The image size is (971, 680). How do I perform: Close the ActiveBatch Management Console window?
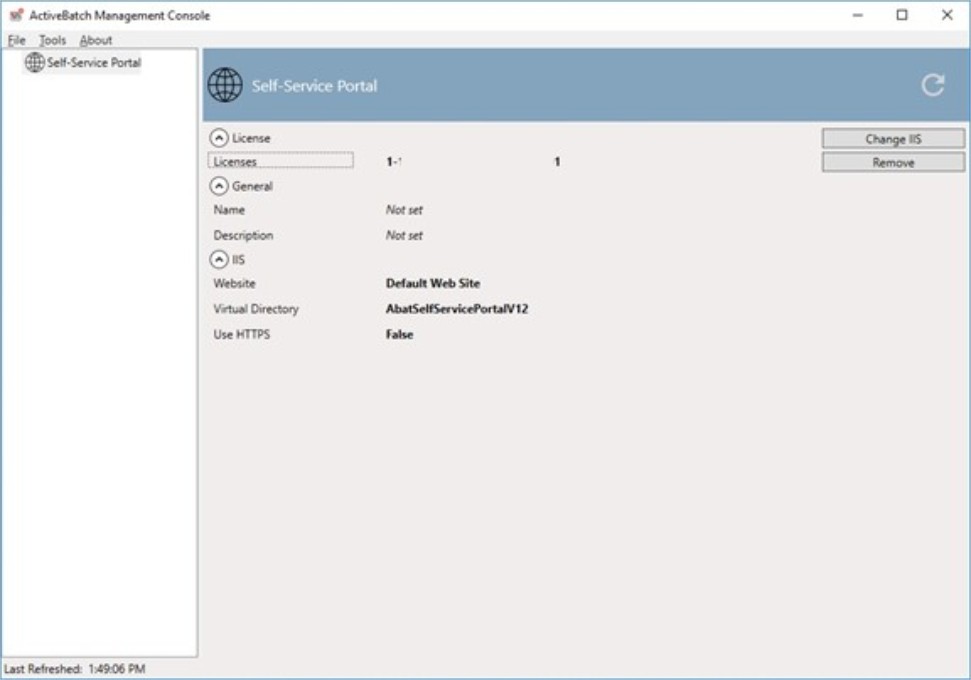(947, 15)
